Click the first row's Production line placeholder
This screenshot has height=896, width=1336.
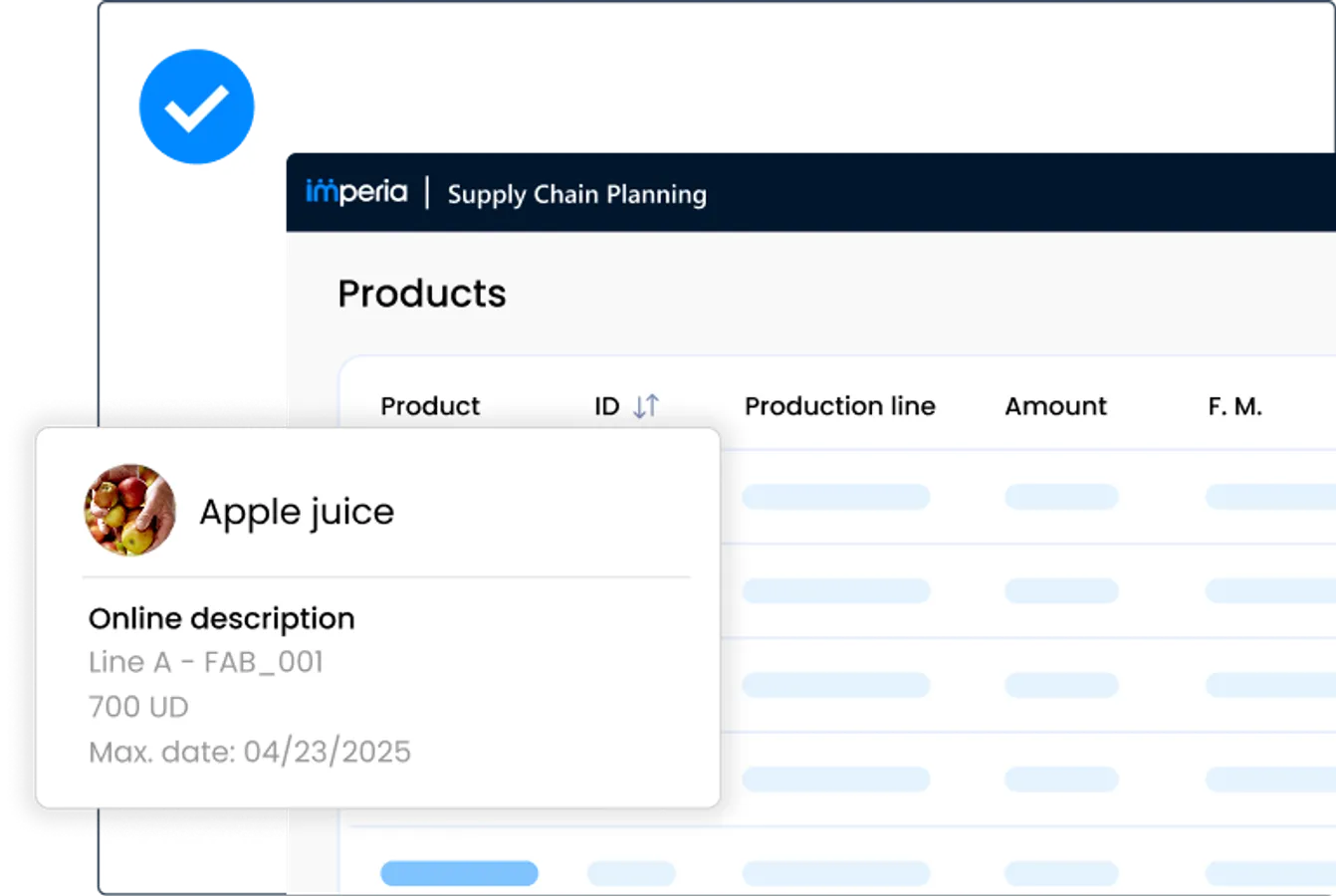point(835,497)
